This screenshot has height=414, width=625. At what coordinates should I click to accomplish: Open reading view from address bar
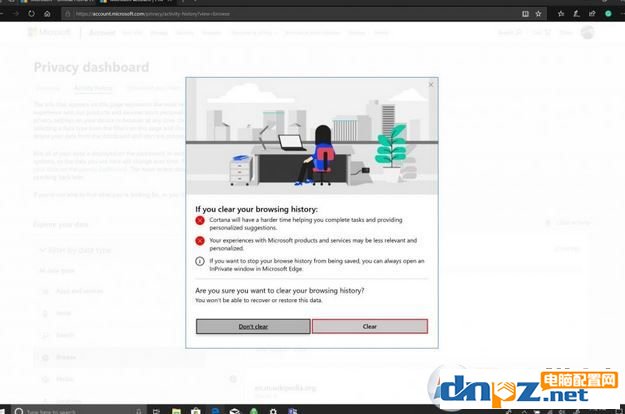[525, 14]
